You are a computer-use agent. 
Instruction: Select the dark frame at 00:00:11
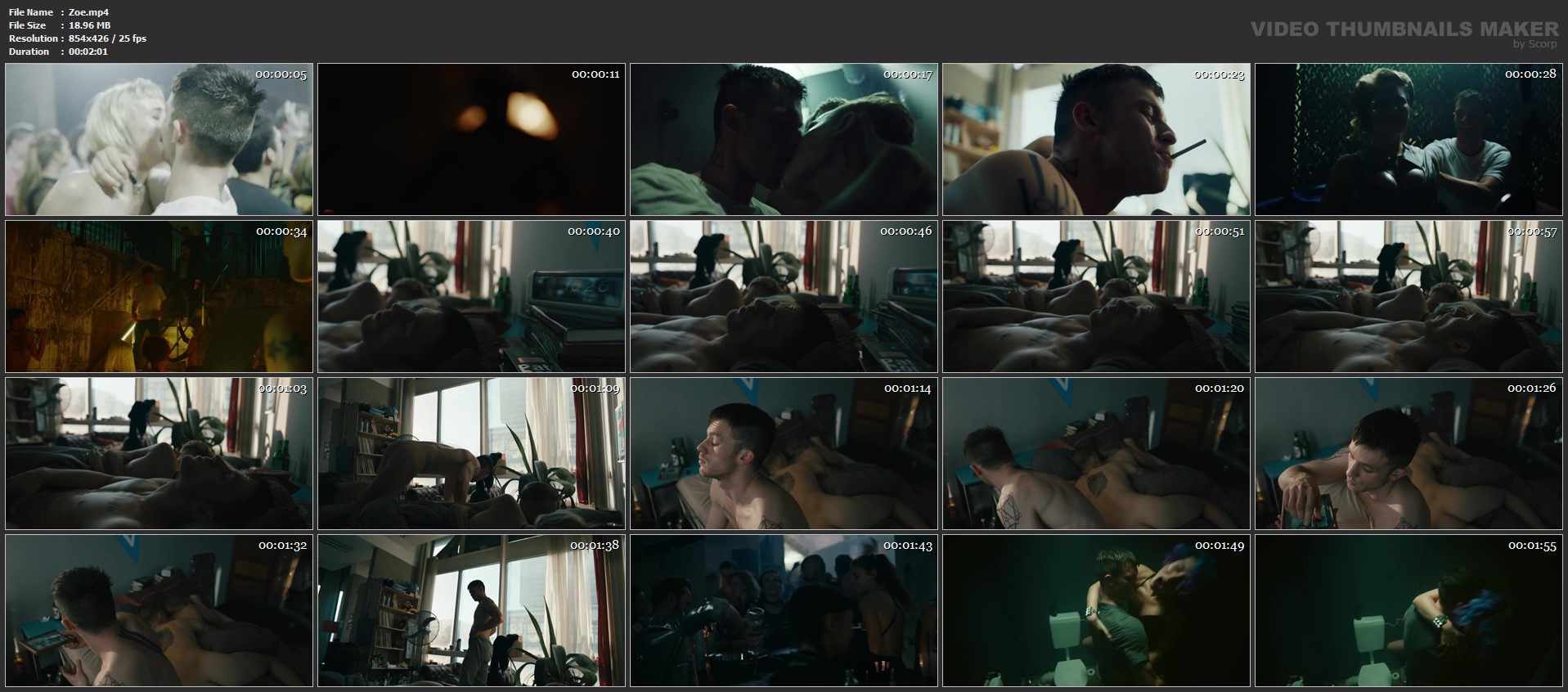[471, 139]
